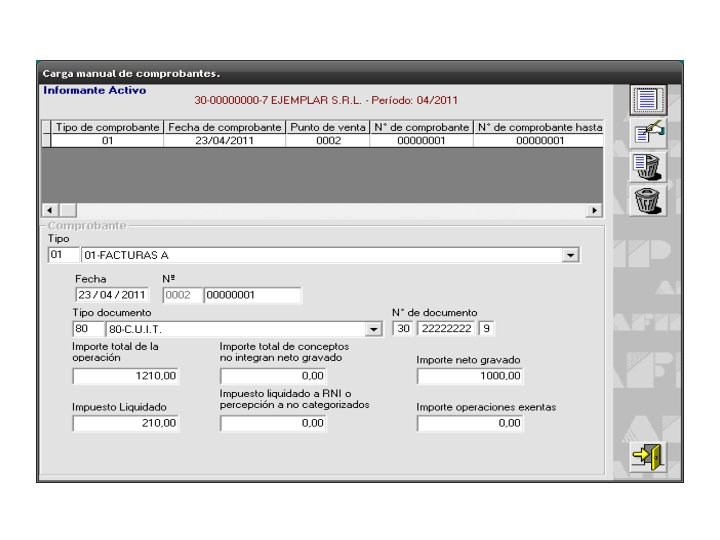
Task: Click the Fecha field 23/04/2011
Action: [x=112, y=295]
